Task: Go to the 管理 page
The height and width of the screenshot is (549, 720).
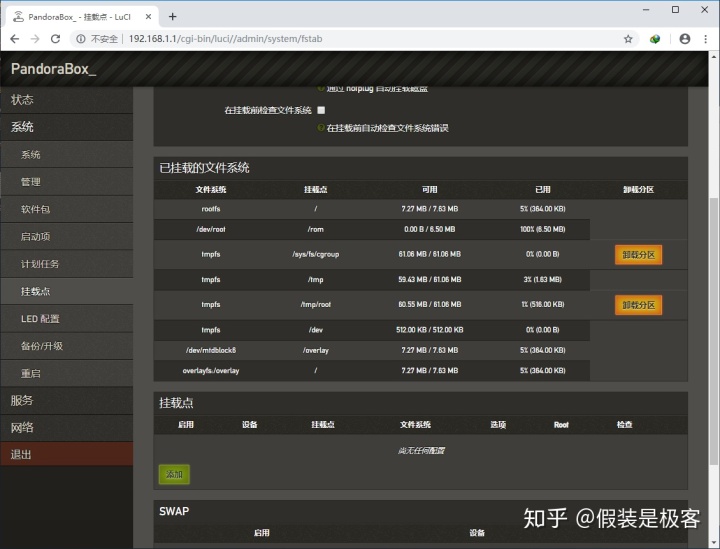Action: (x=67, y=182)
